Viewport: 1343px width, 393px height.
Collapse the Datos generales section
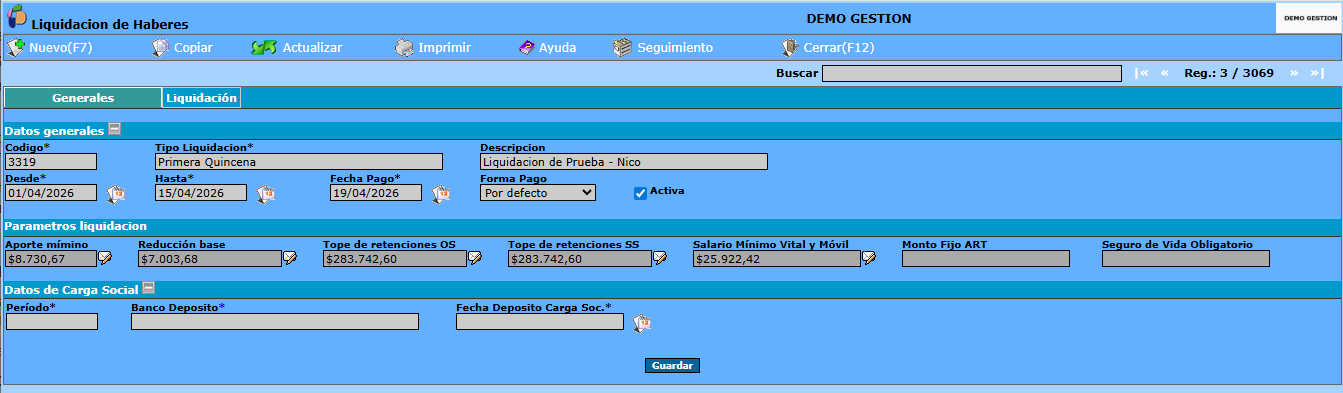click(x=115, y=129)
